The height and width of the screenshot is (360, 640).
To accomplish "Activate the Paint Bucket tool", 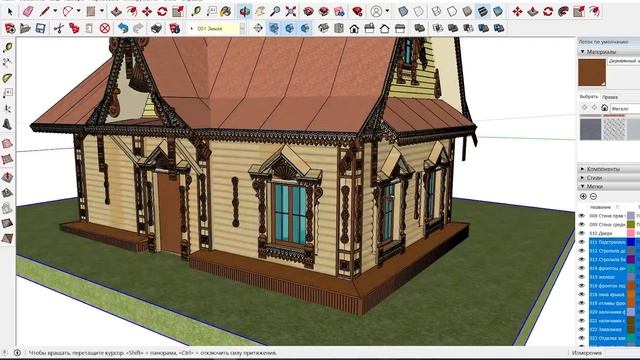I will tap(225, 11).
